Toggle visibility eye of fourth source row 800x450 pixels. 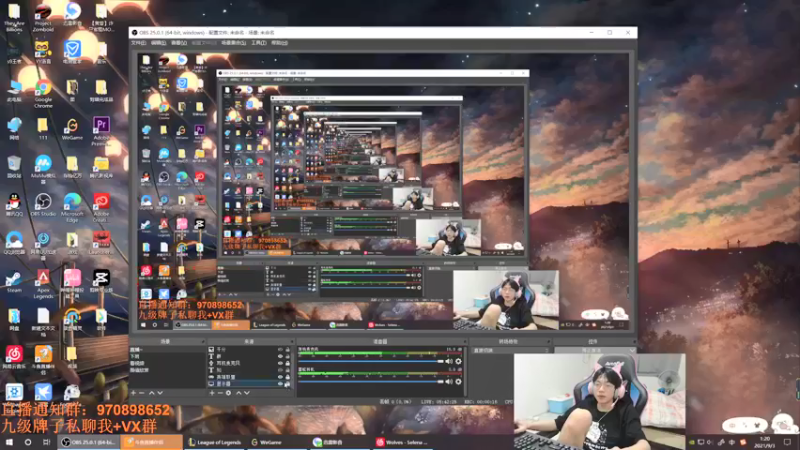(280, 370)
